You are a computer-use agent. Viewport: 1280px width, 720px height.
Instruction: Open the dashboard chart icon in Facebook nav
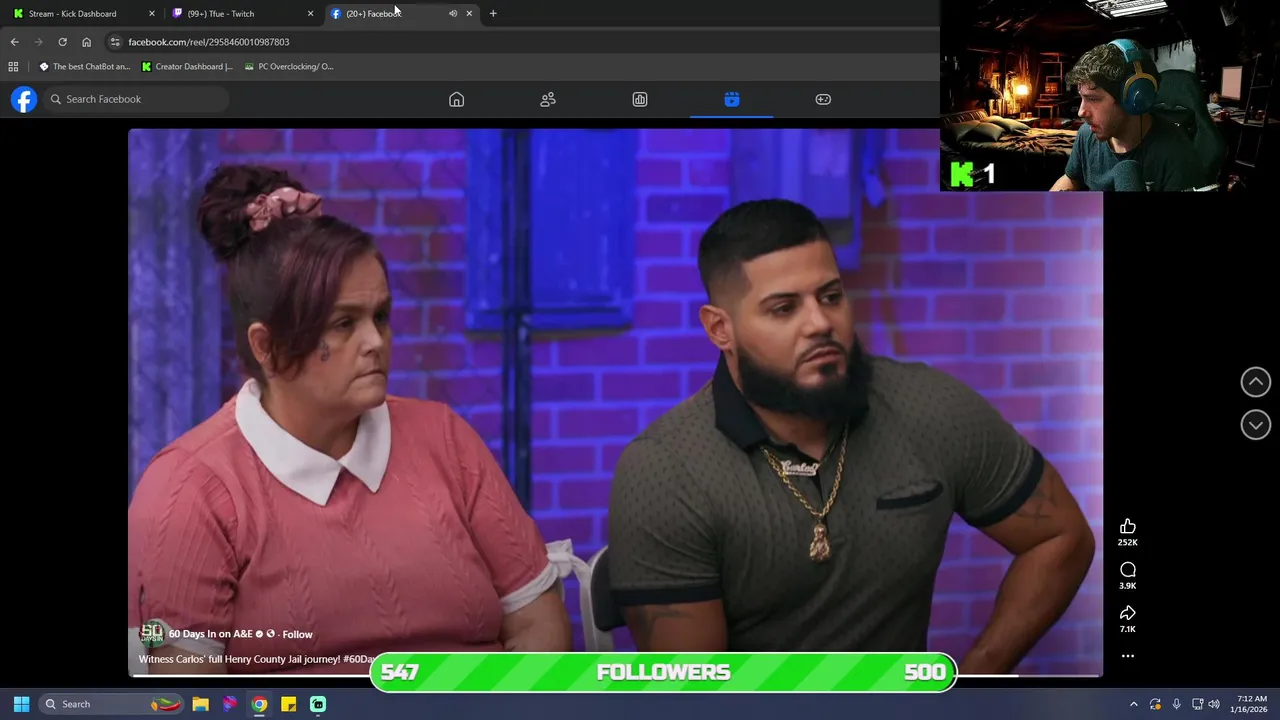[x=640, y=99]
